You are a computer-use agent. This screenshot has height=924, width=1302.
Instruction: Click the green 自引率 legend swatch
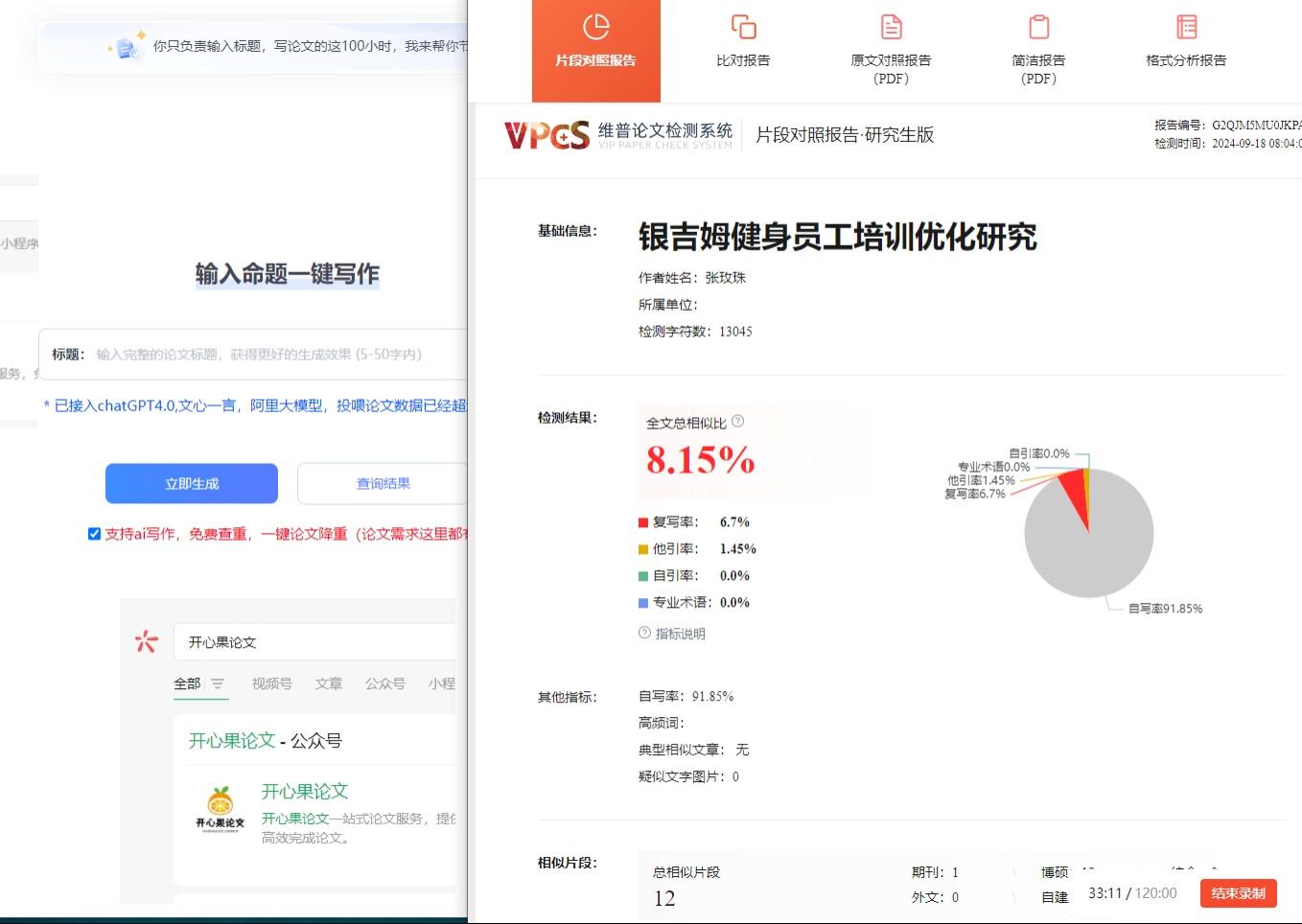point(643,576)
